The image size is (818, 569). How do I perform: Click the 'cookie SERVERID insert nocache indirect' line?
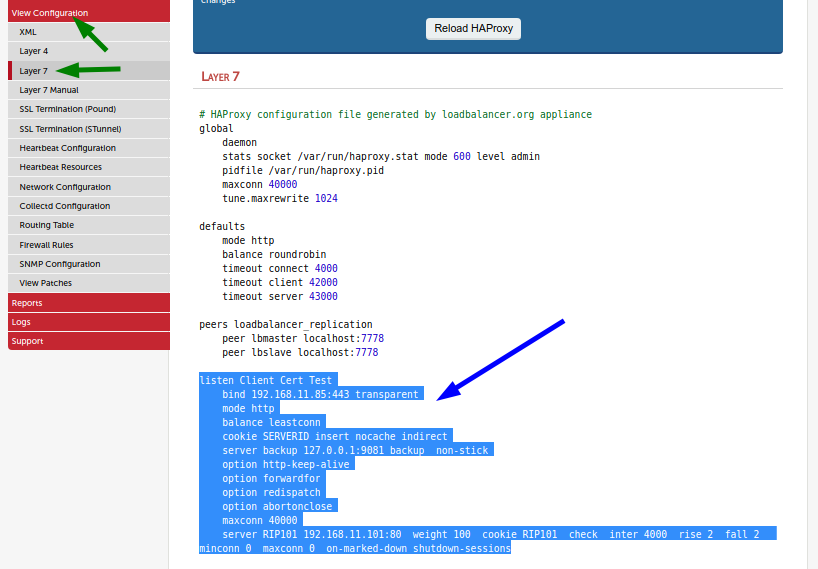pos(335,437)
